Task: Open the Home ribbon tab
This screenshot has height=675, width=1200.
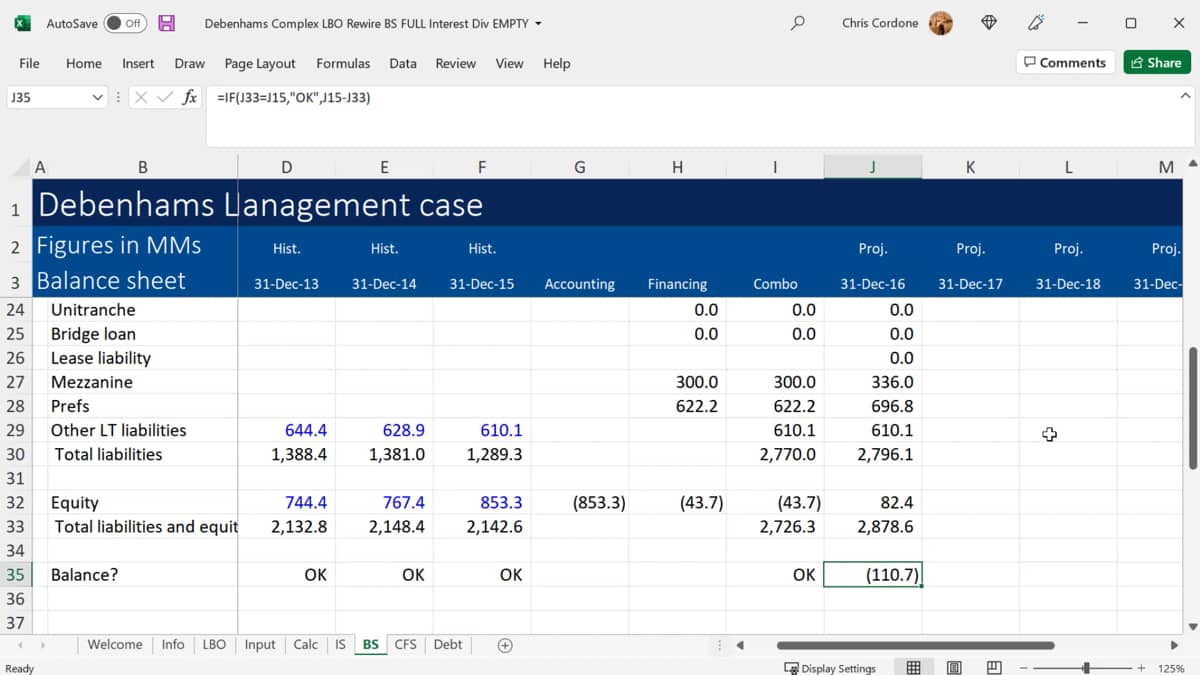Action: pos(84,63)
